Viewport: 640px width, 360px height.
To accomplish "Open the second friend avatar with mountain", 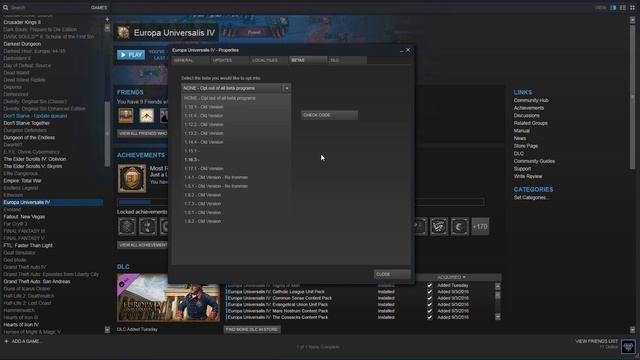I will coord(147,116).
